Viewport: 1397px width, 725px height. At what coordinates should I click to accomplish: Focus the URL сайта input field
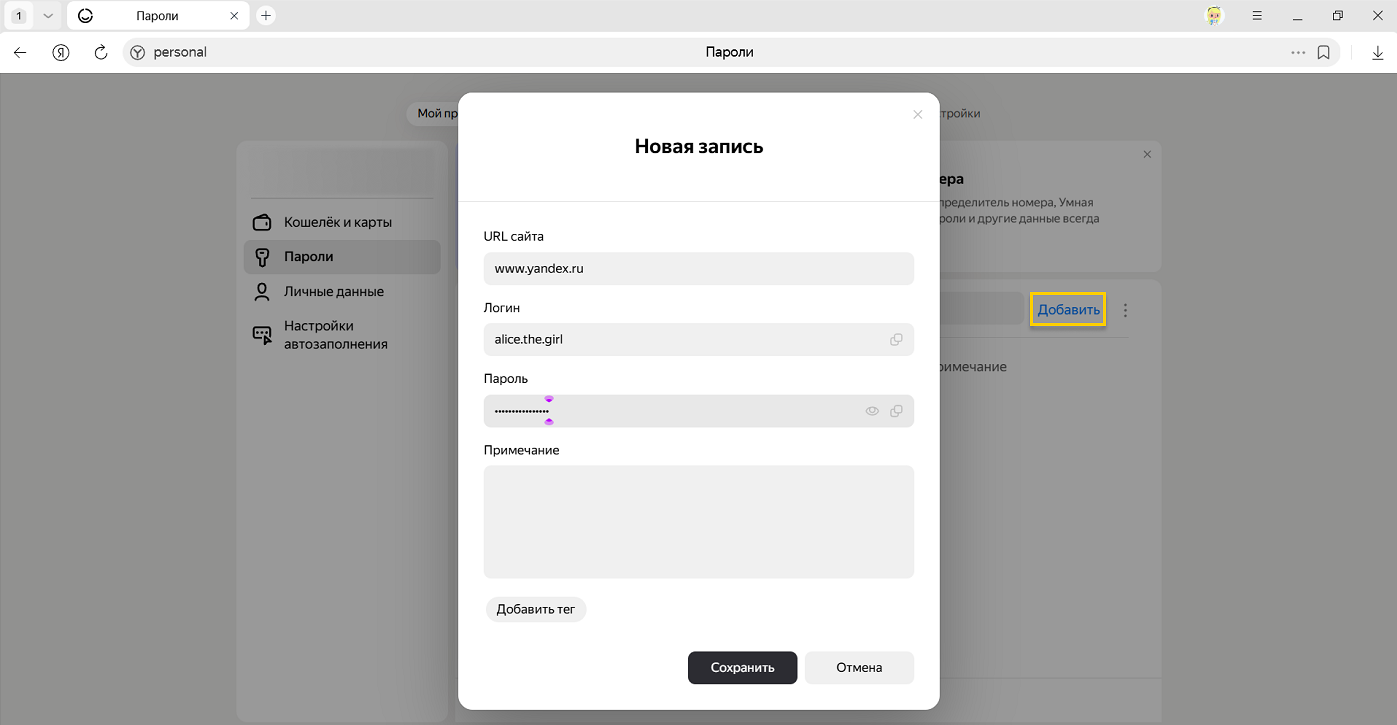point(698,269)
